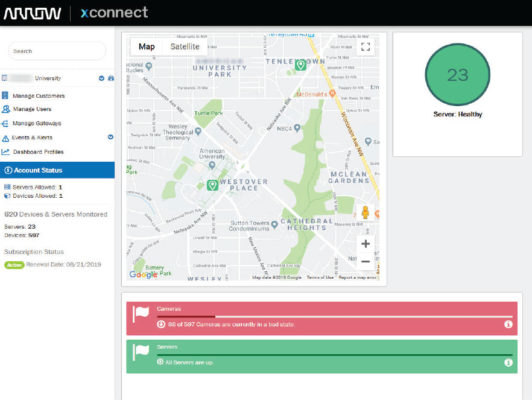Open map Terms of Use link
The width and height of the screenshot is (532, 400).
(x=320, y=277)
